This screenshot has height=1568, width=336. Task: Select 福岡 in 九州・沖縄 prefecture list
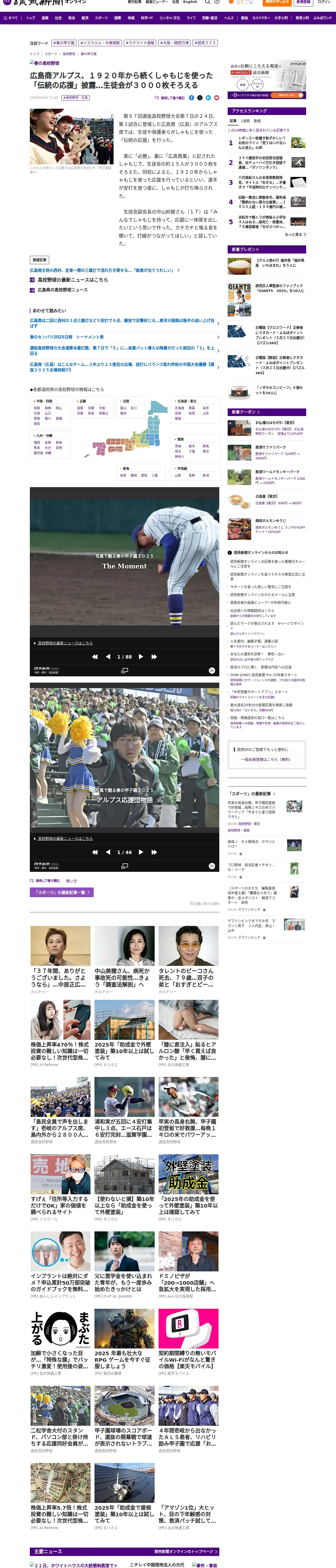pyautogui.click(x=37, y=442)
